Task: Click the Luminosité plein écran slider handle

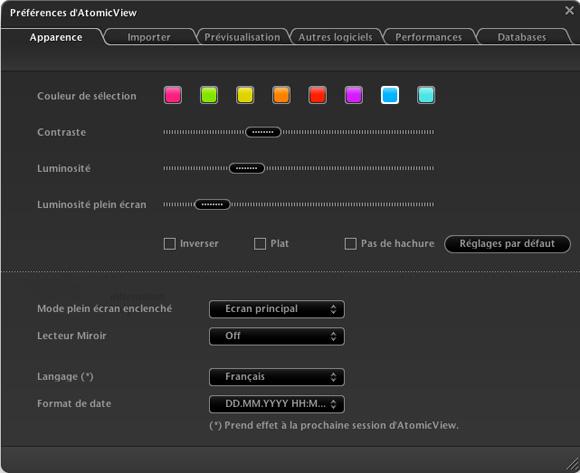Action: [212, 205]
